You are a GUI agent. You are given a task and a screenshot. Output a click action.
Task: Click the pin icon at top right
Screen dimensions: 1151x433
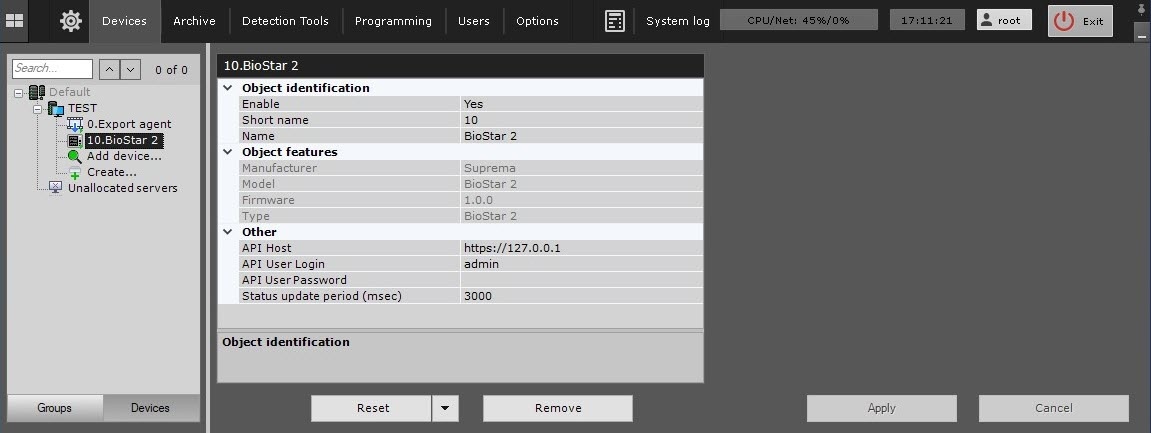pyautogui.click(x=1141, y=11)
